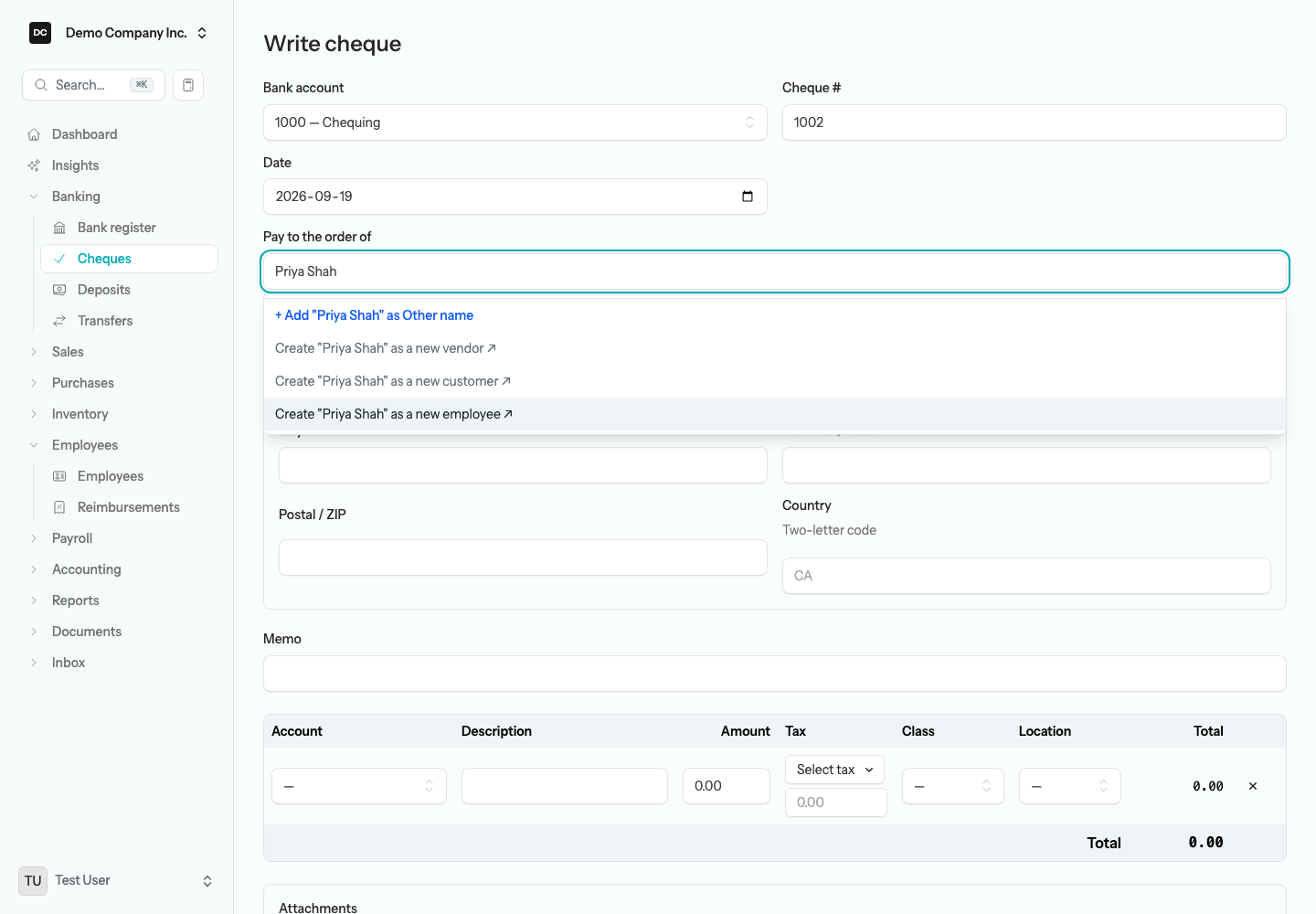Click the line item Amount field
The image size is (1316, 914).
727,786
